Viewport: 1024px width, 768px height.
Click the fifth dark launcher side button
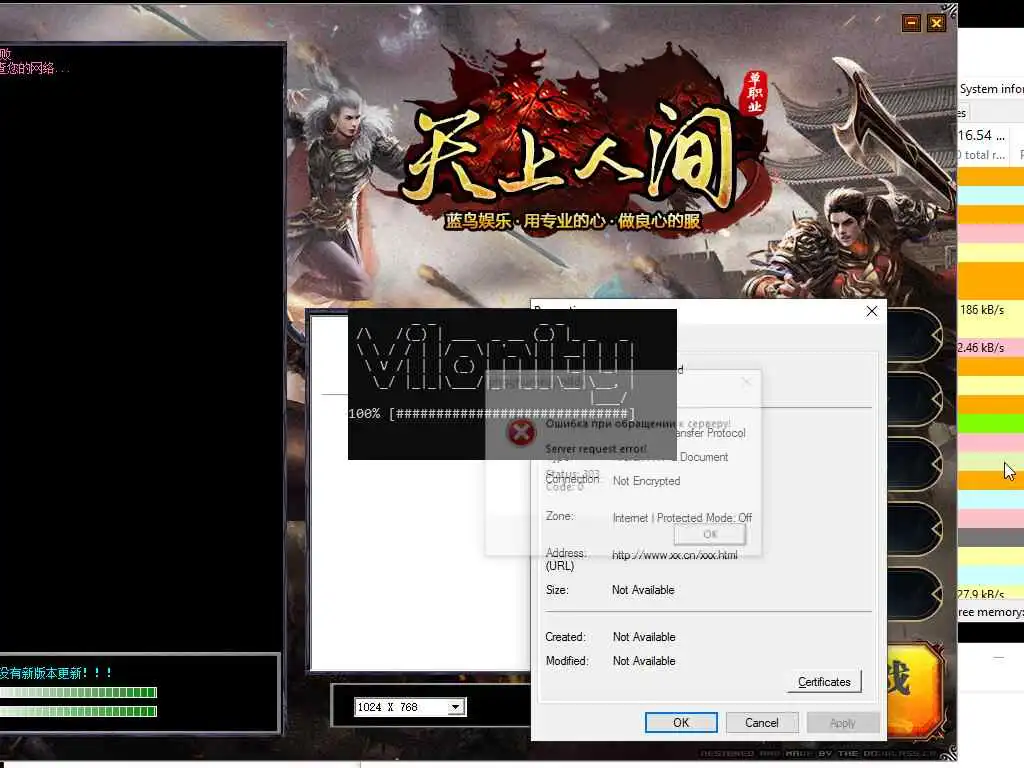pos(914,593)
